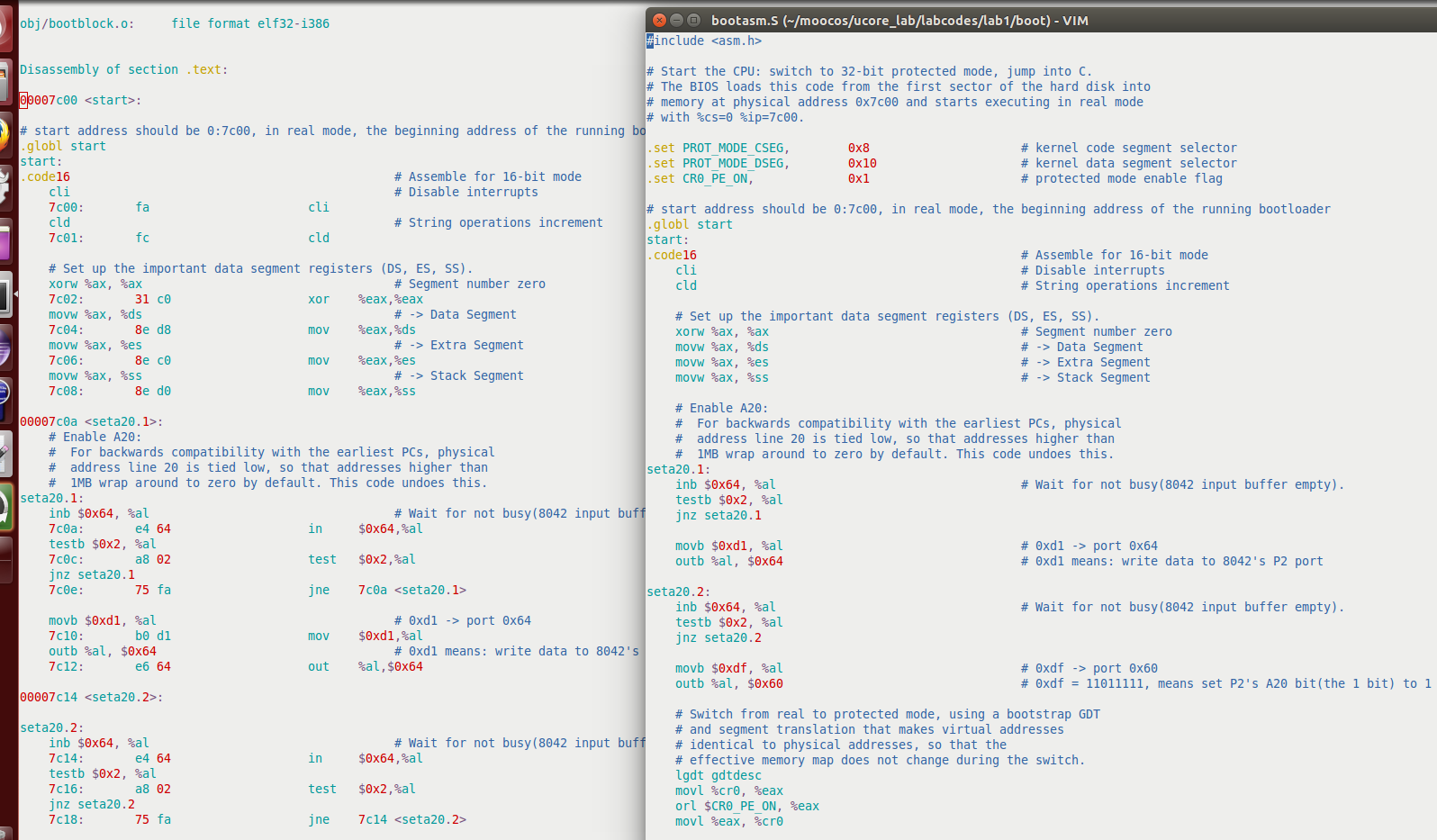
Task: Close the bootasm.S VIM window
Action: click(x=659, y=20)
